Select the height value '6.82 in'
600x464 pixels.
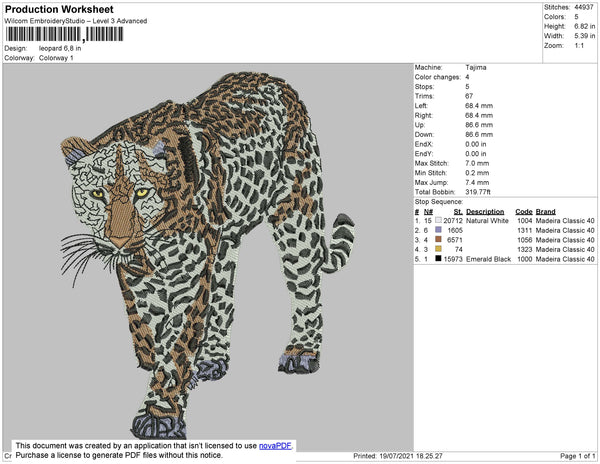click(x=585, y=26)
